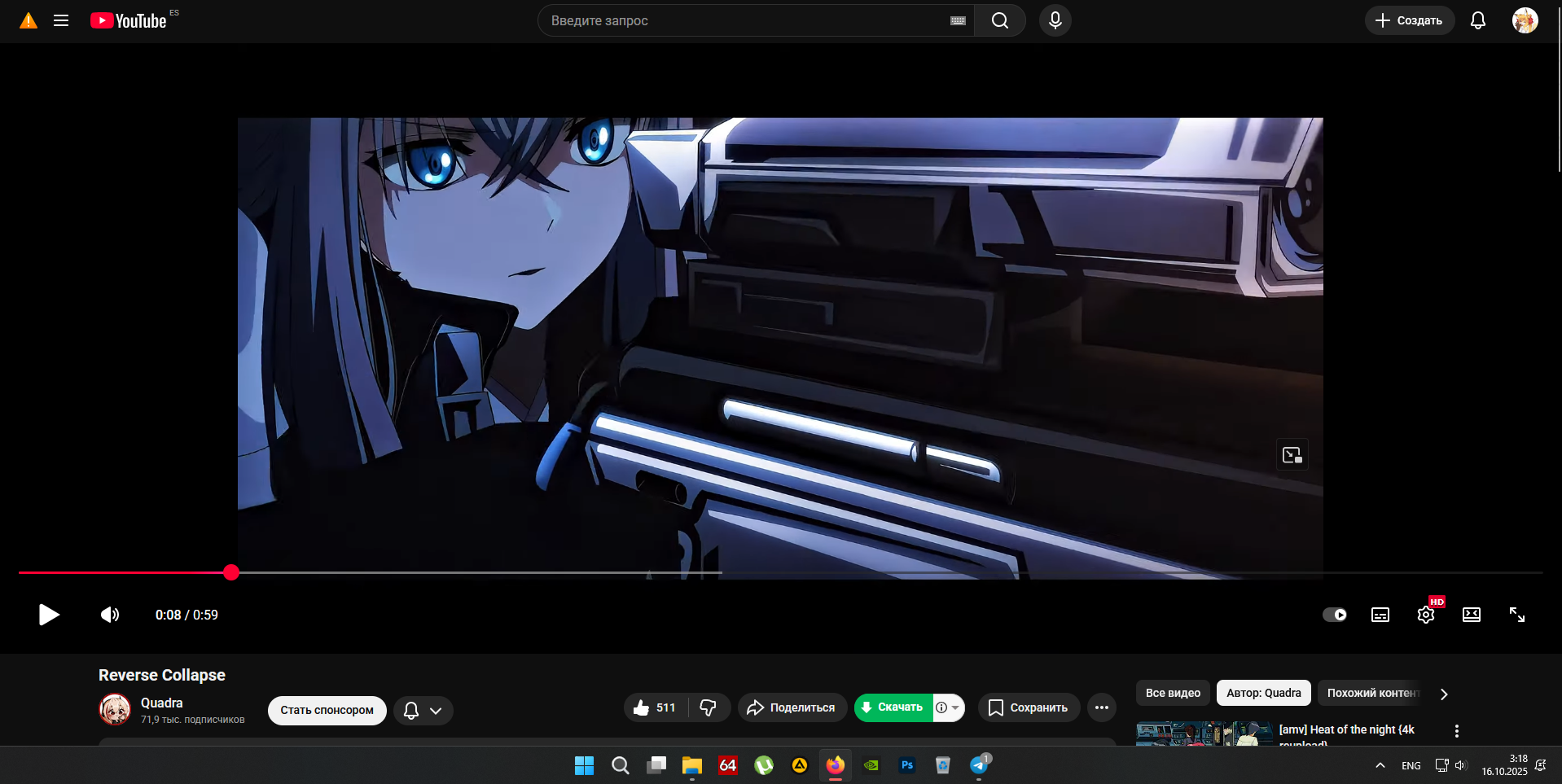The width and height of the screenshot is (1562, 784).
Task: Open the Windows Start menu
Action: coord(585,765)
